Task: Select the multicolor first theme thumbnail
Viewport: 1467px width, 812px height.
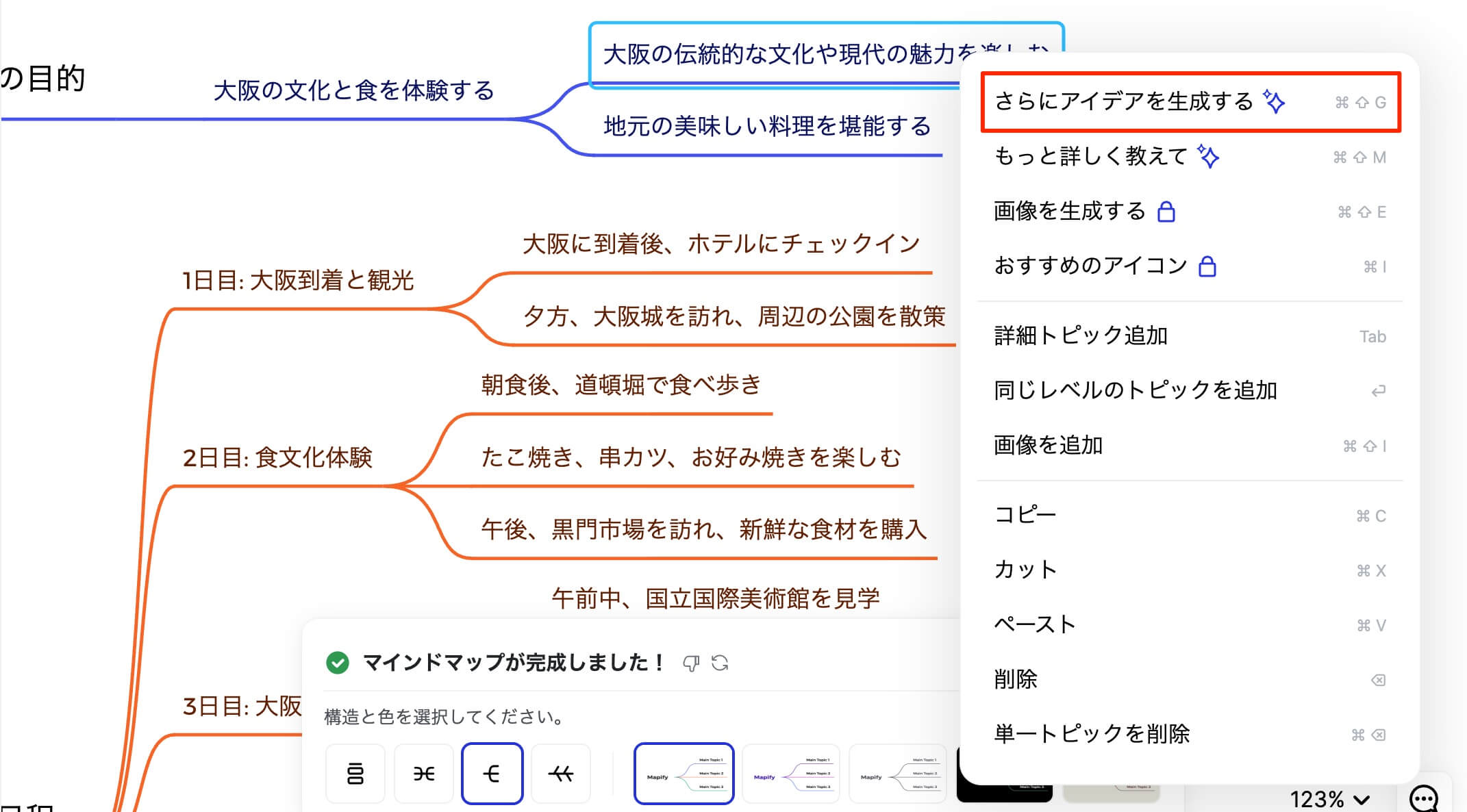Action: (x=684, y=774)
